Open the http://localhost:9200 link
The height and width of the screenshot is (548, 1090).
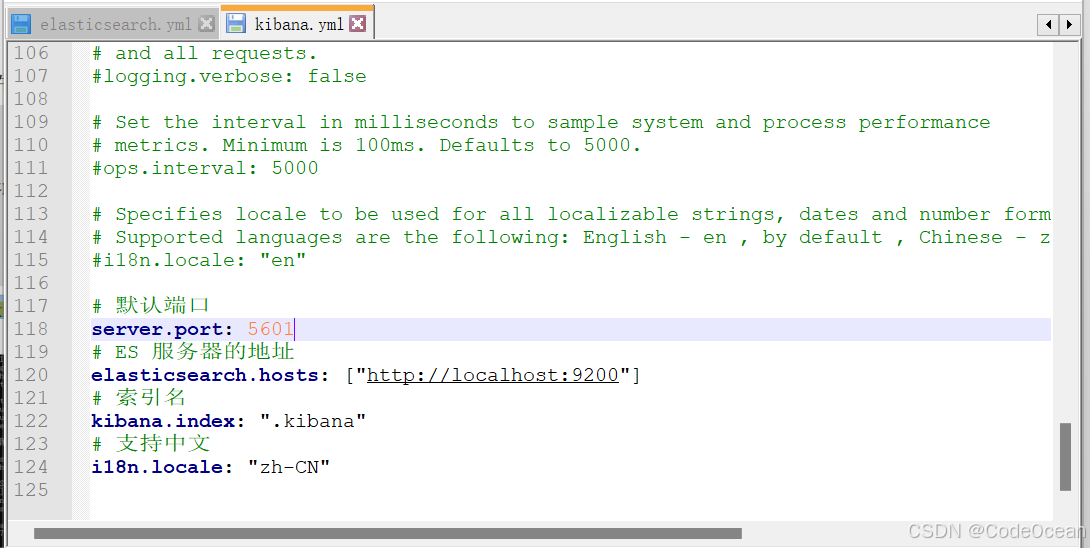click(x=492, y=375)
